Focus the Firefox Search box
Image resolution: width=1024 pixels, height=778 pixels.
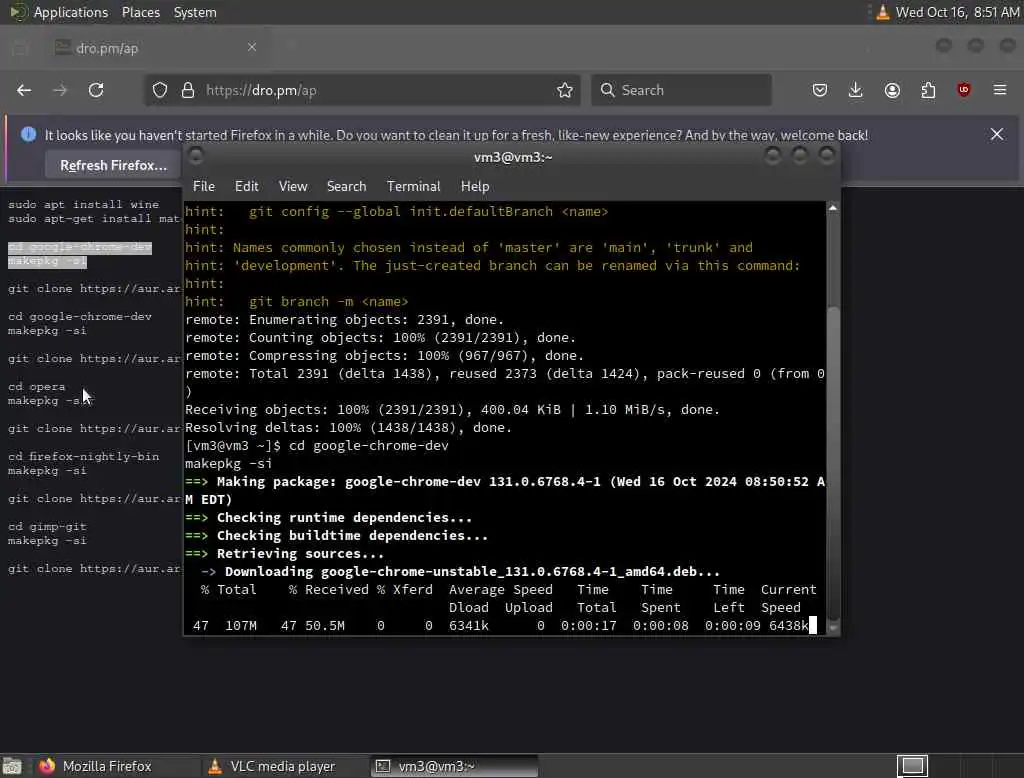pos(681,90)
